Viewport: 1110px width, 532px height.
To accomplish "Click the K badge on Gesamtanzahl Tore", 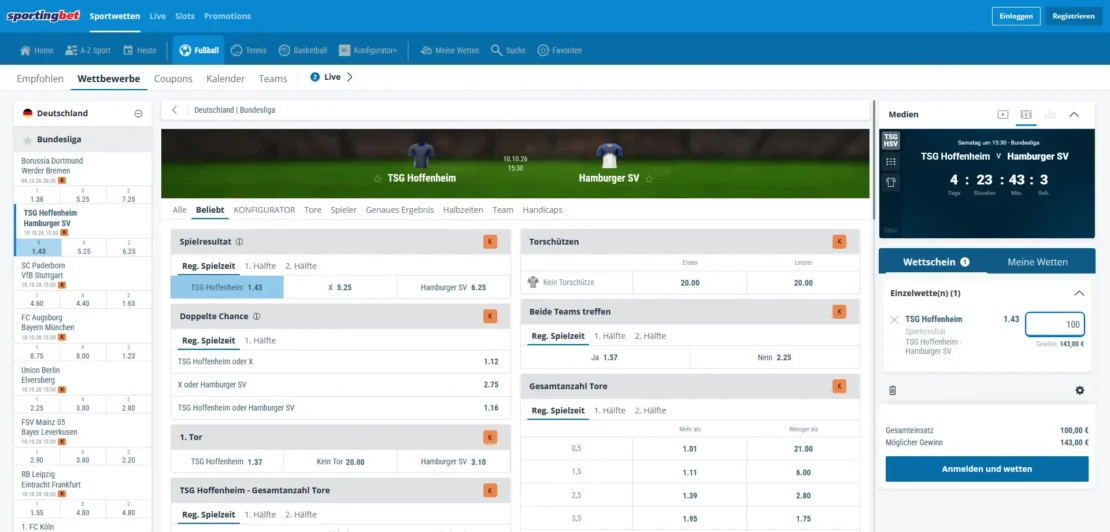I will pyautogui.click(x=840, y=386).
